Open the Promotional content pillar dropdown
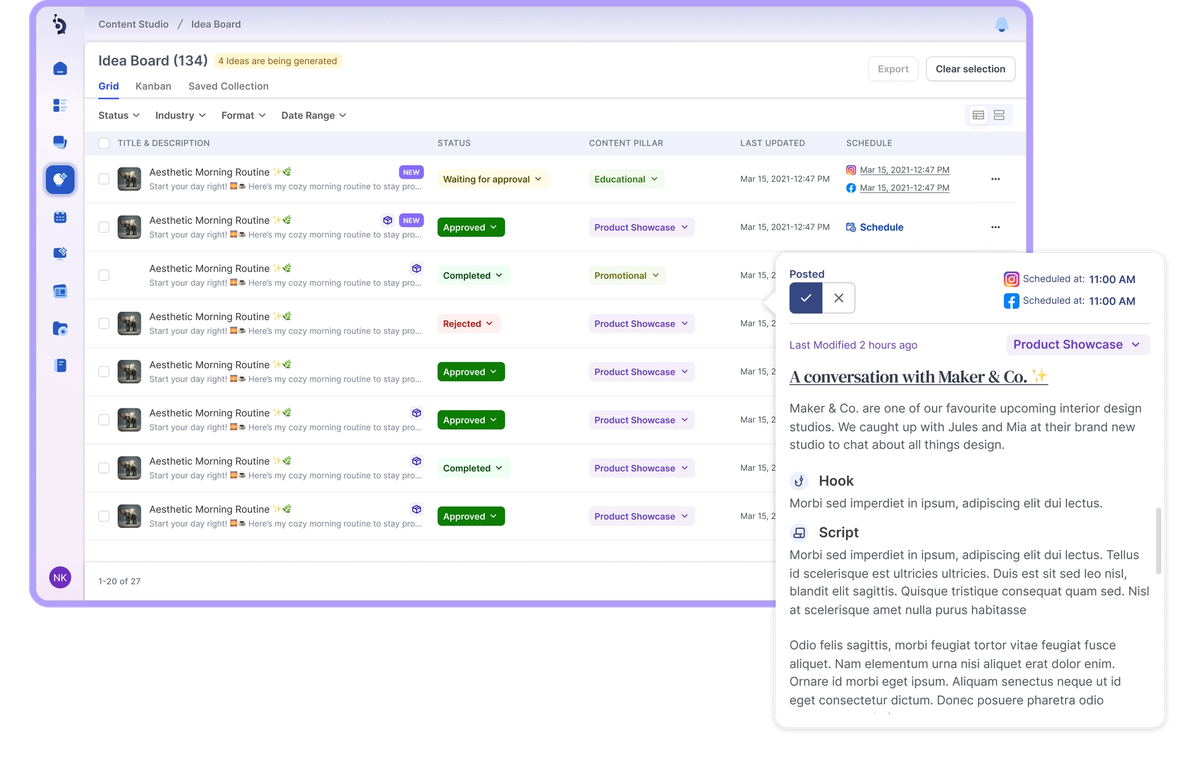Image resolution: width=1200 pixels, height=776 pixels. [627, 275]
